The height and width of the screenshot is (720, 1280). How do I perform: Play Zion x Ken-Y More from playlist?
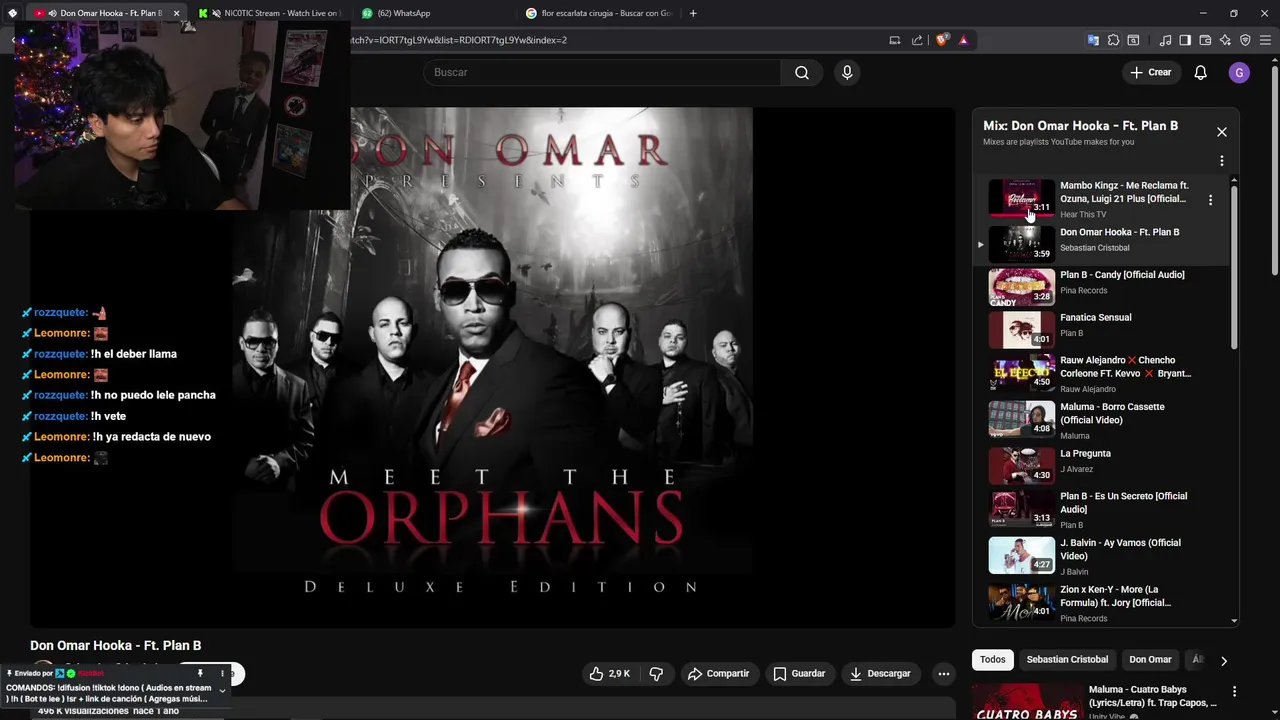[1100, 603]
